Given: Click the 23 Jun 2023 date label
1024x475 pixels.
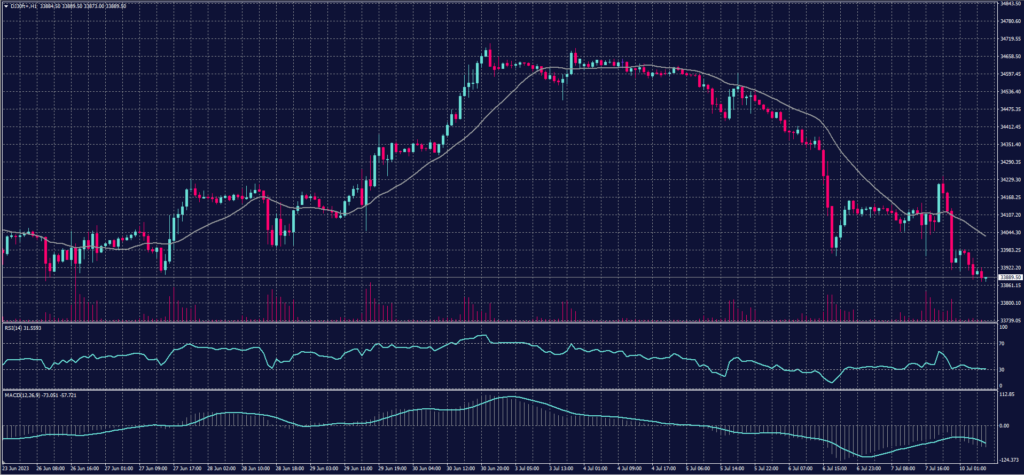Looking at the screenshot, I should [15, 467].
